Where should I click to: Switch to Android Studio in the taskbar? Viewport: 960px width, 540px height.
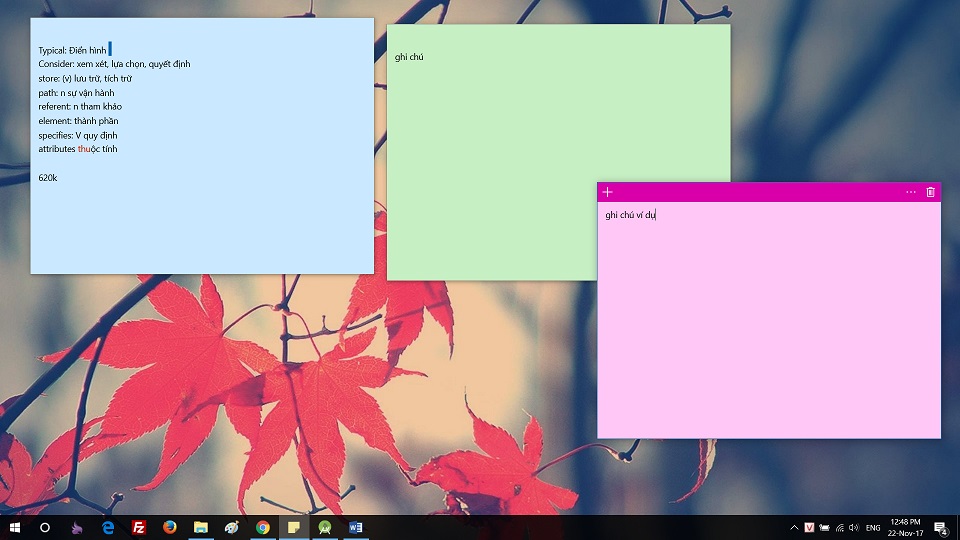click(325, 527)
